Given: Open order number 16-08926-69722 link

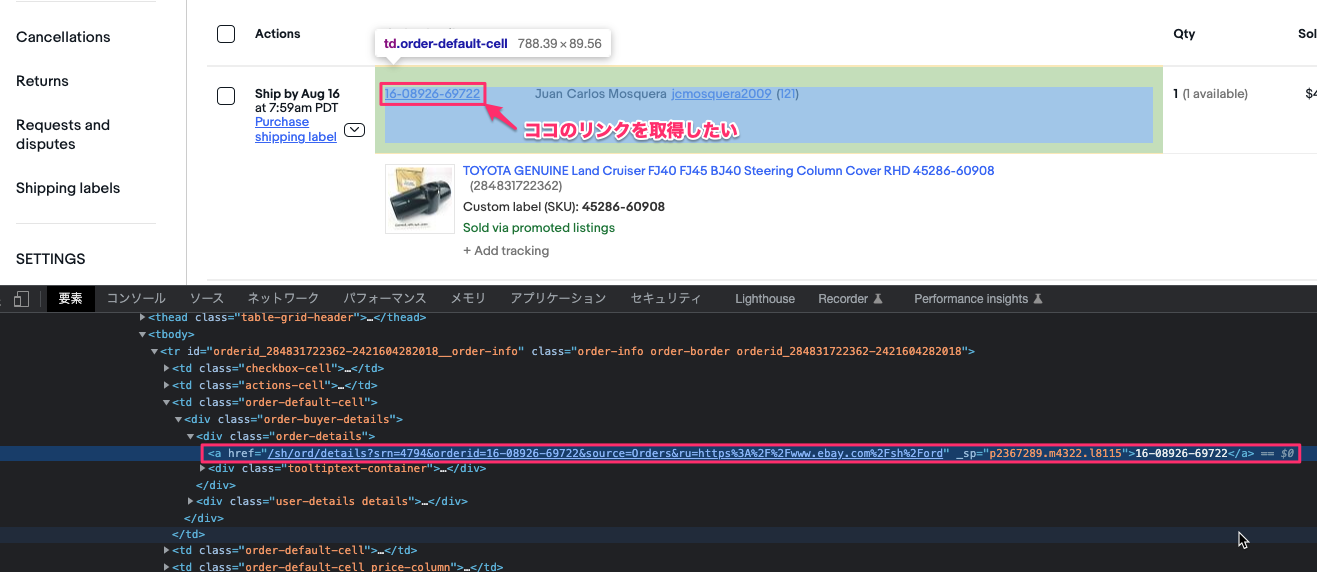Looking at the screenshot, I should [x=432, y=94].
